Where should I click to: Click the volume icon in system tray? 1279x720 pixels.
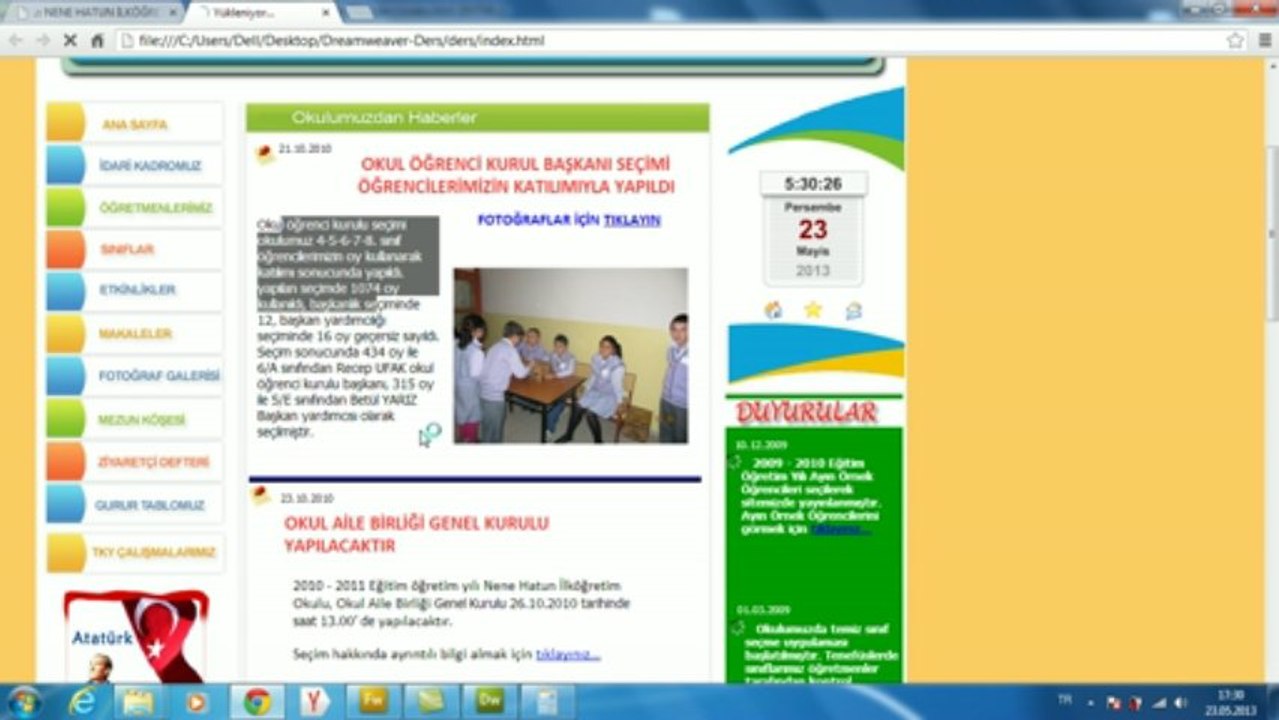(1181, 702)
